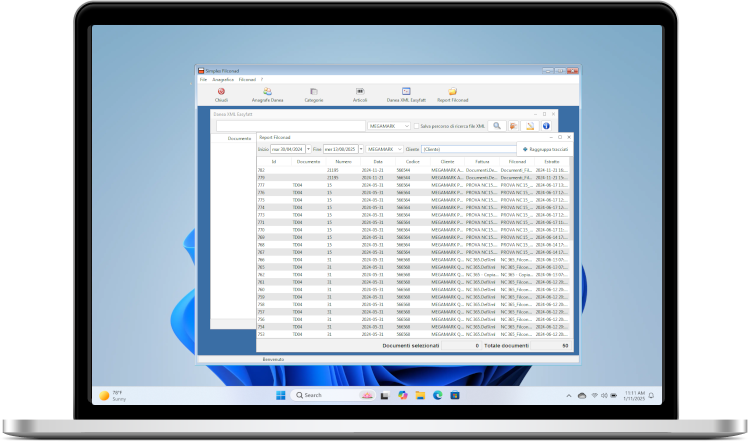Screen dimensions: 749x442
Task: Select the row with Id 759
Action: coord(413,297)
